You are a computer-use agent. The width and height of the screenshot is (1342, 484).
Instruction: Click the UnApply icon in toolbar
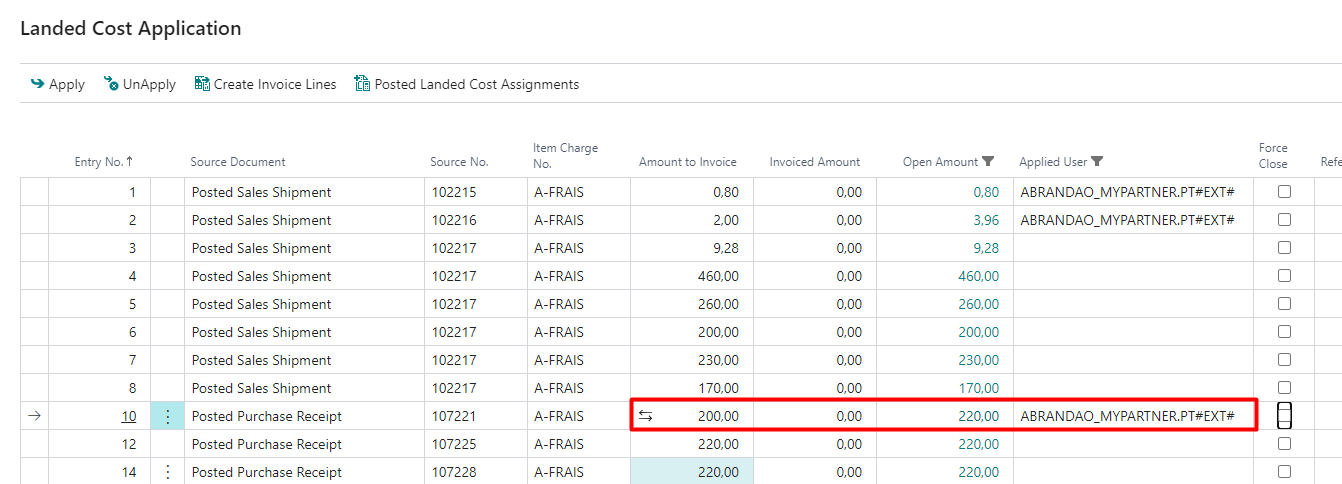(111, 85)
